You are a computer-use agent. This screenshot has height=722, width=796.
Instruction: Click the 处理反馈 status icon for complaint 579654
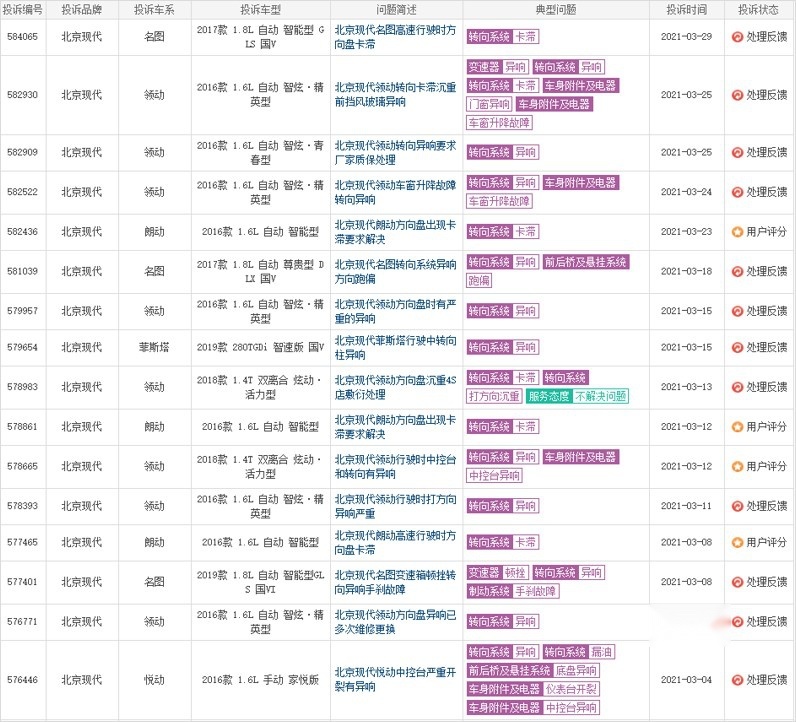pos(737,348)
